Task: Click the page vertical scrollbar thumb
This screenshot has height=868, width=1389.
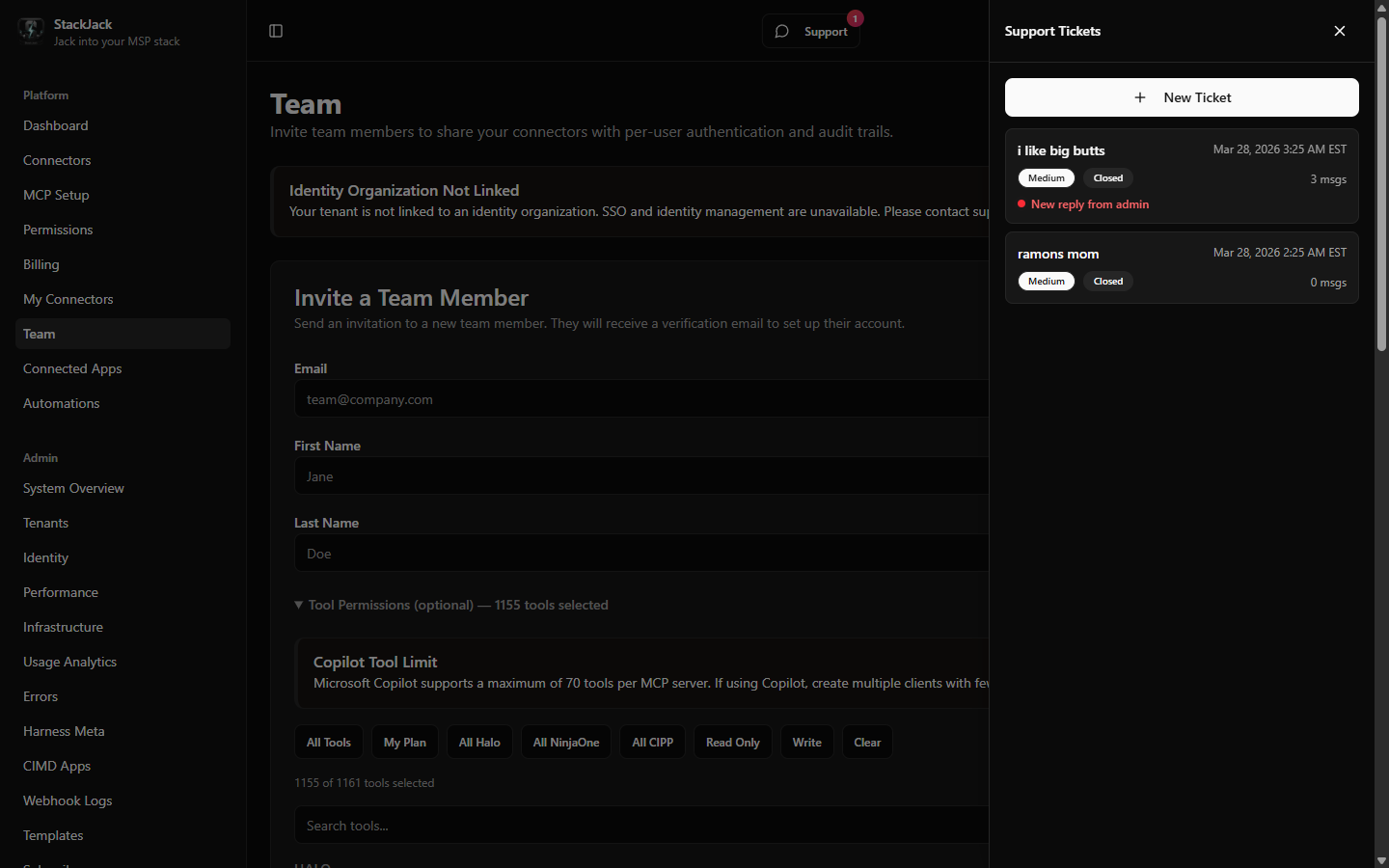Action: (x=1381, y=183)
